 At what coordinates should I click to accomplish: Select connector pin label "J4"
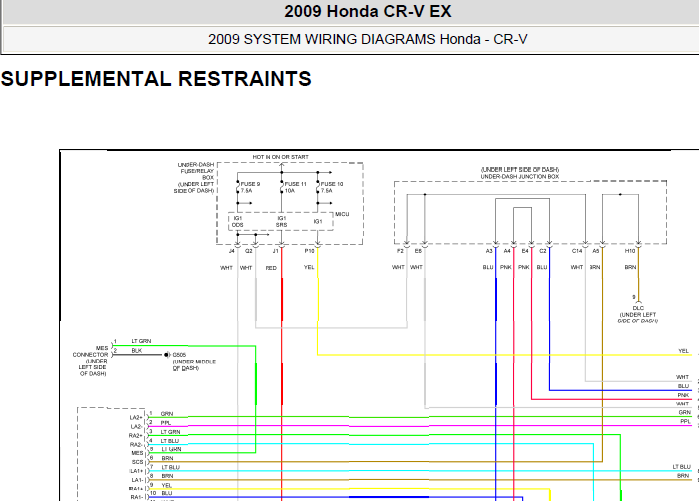pos(231,251)
